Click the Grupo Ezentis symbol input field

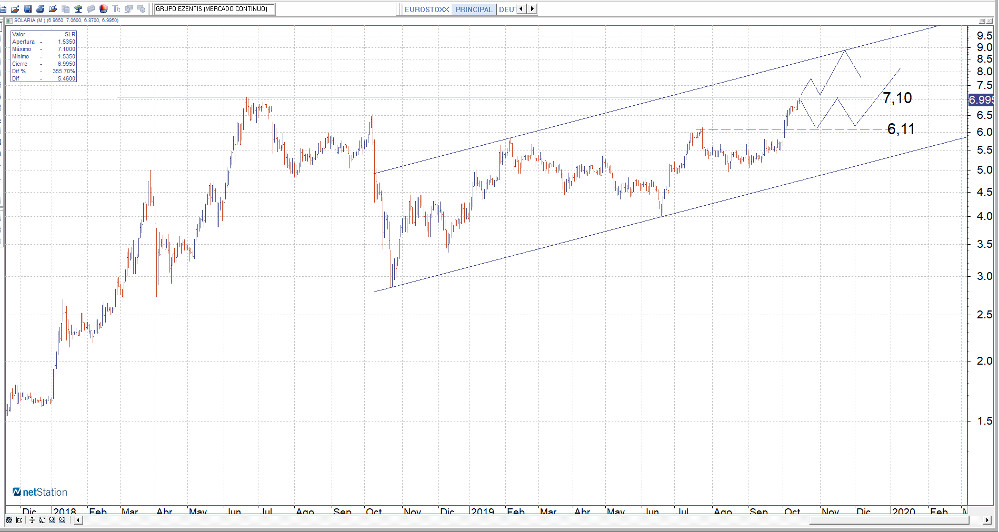(215, 9)
